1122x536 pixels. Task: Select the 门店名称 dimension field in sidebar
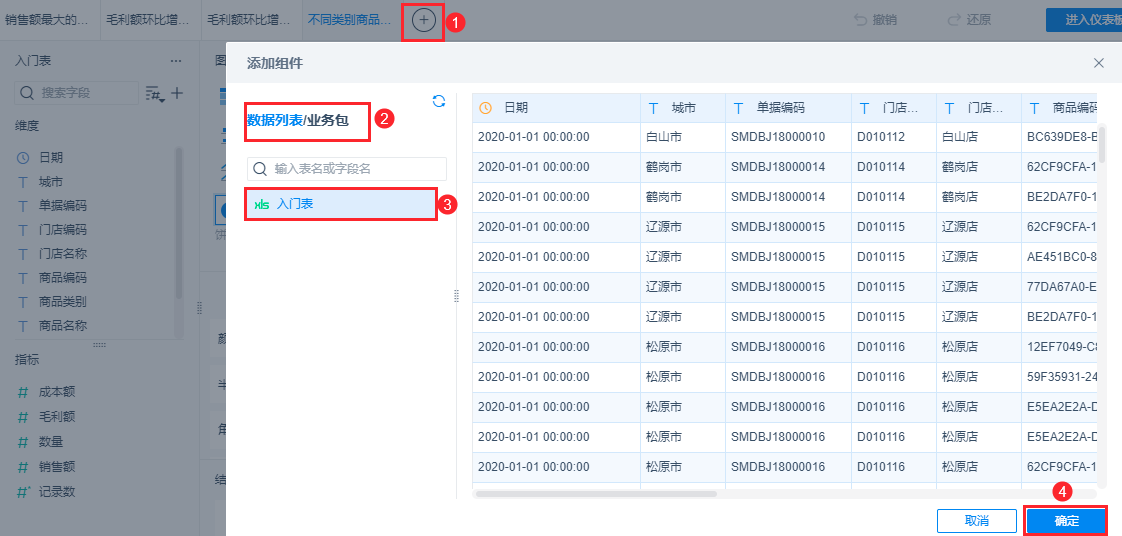[63, 253]
